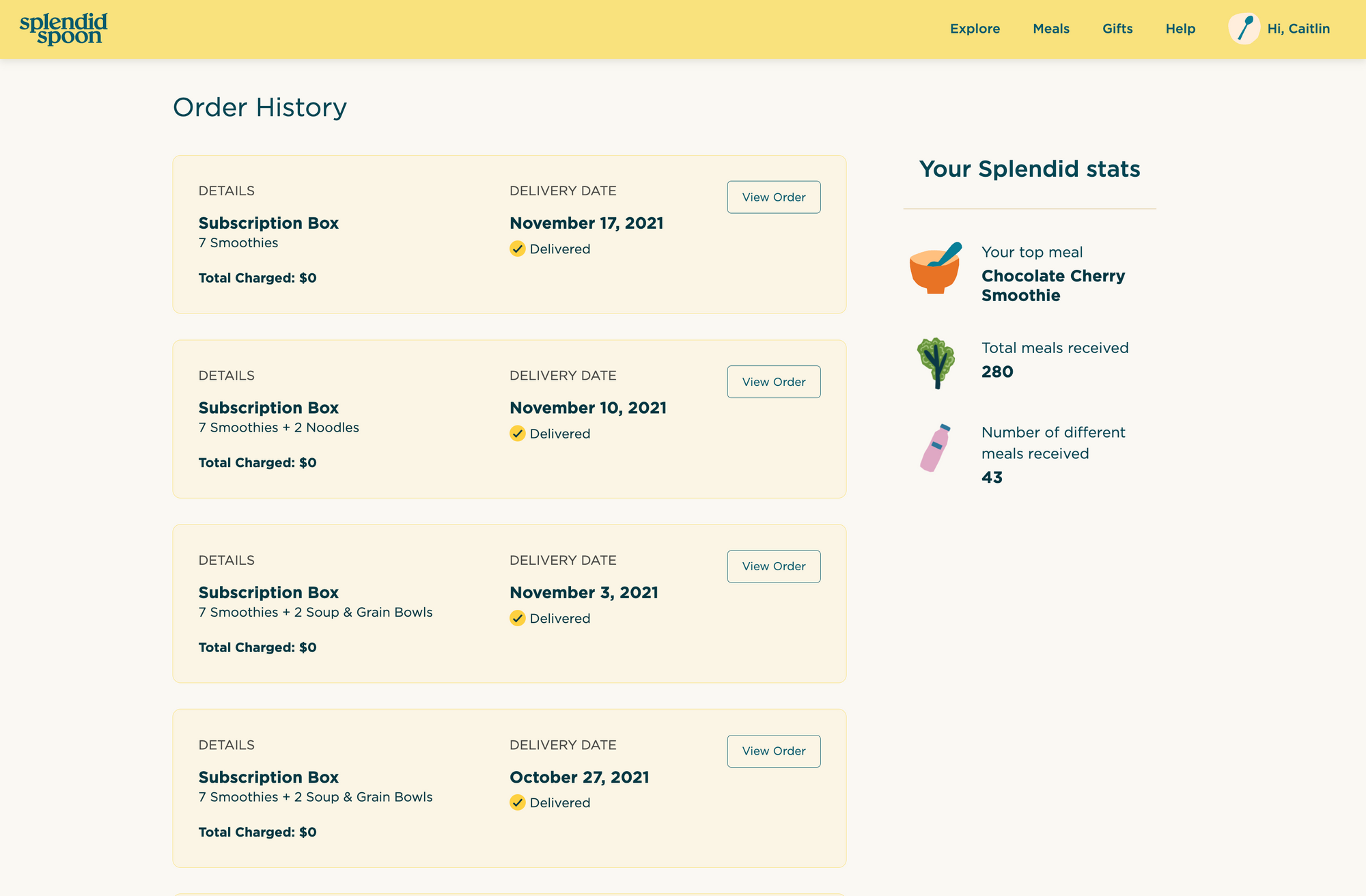Open the Explore menu item
1366x896 pixels.
coord(975,29)
